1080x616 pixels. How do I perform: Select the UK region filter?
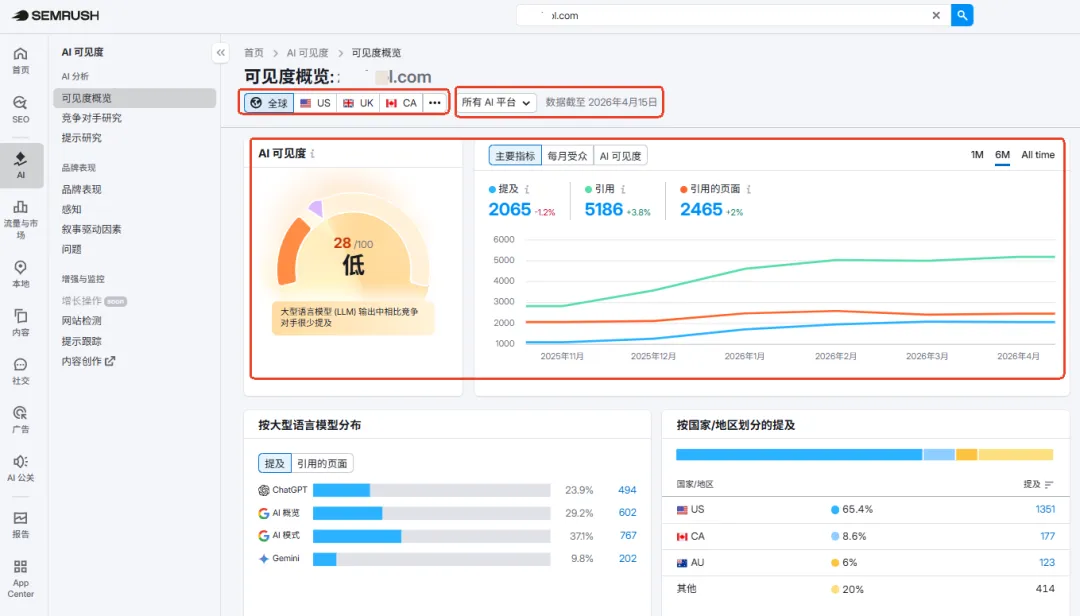point(358,103)
